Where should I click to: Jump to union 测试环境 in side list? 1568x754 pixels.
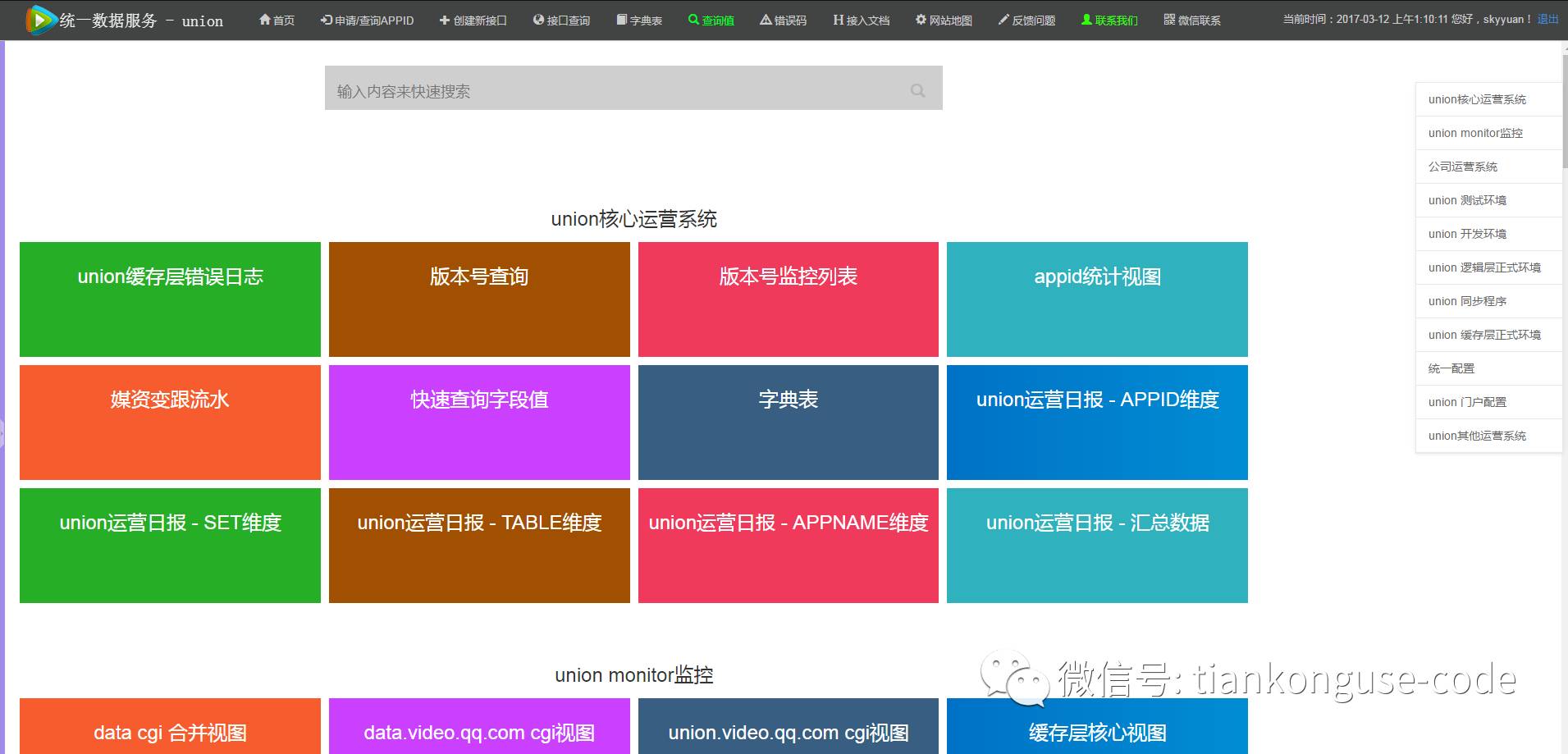pyautogui.click(x=1488, y=200)
